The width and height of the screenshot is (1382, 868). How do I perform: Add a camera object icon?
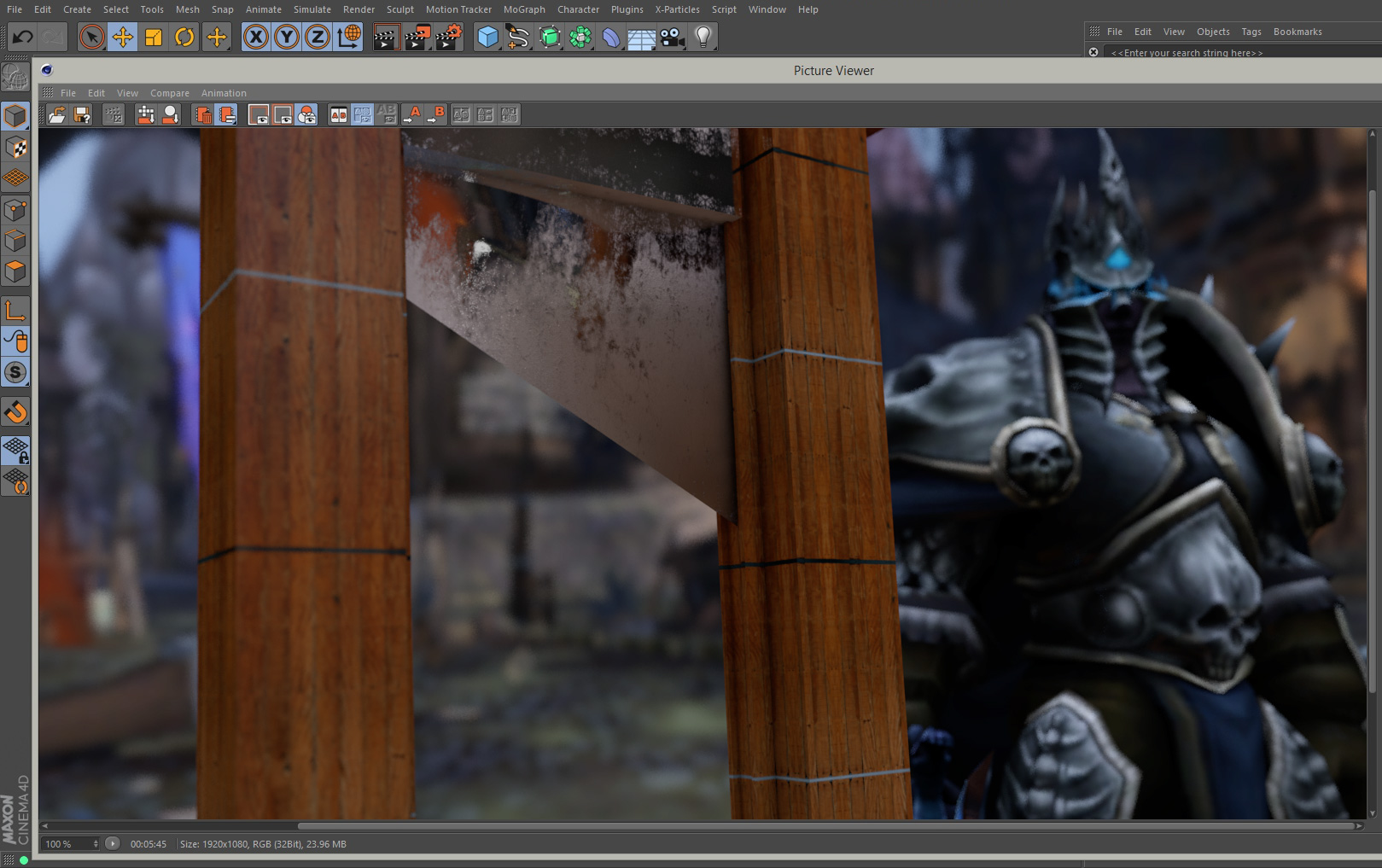coord(673,37)
